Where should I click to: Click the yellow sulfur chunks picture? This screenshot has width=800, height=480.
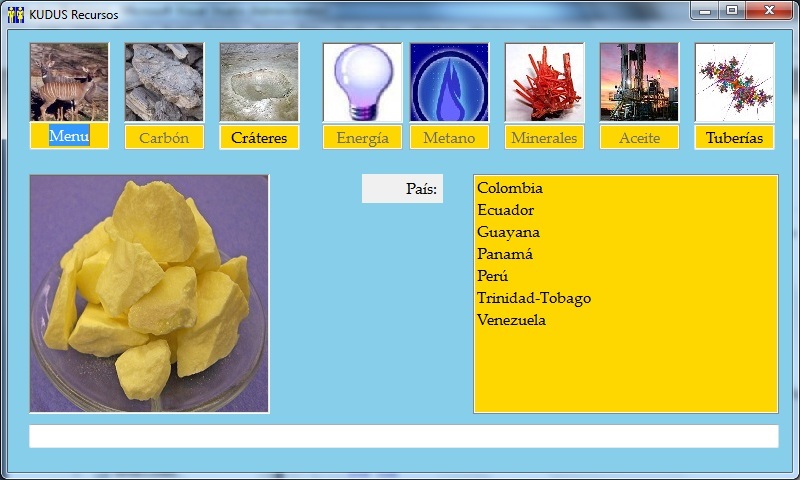pos(149,294)
